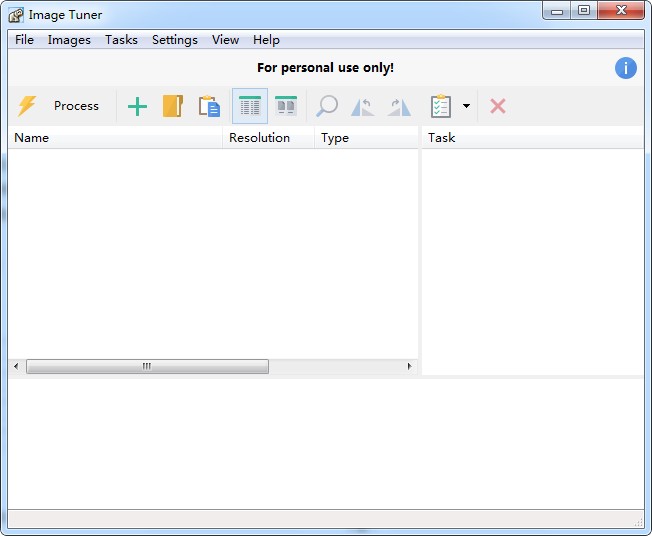Open the Tasks menu
The width and height of the screenshot is (652, 536).
[121, 40]
